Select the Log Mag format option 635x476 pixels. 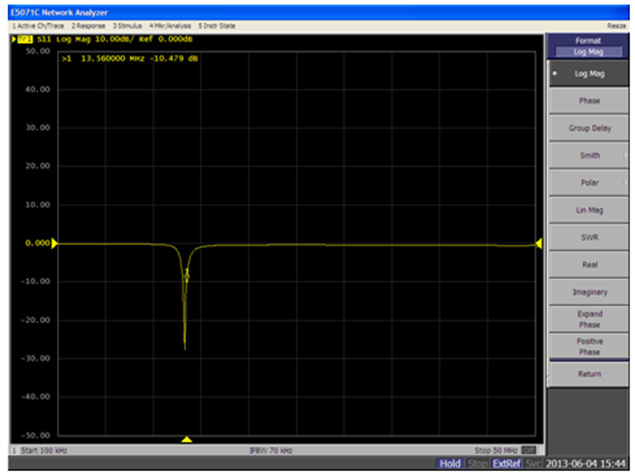(589, 74)
